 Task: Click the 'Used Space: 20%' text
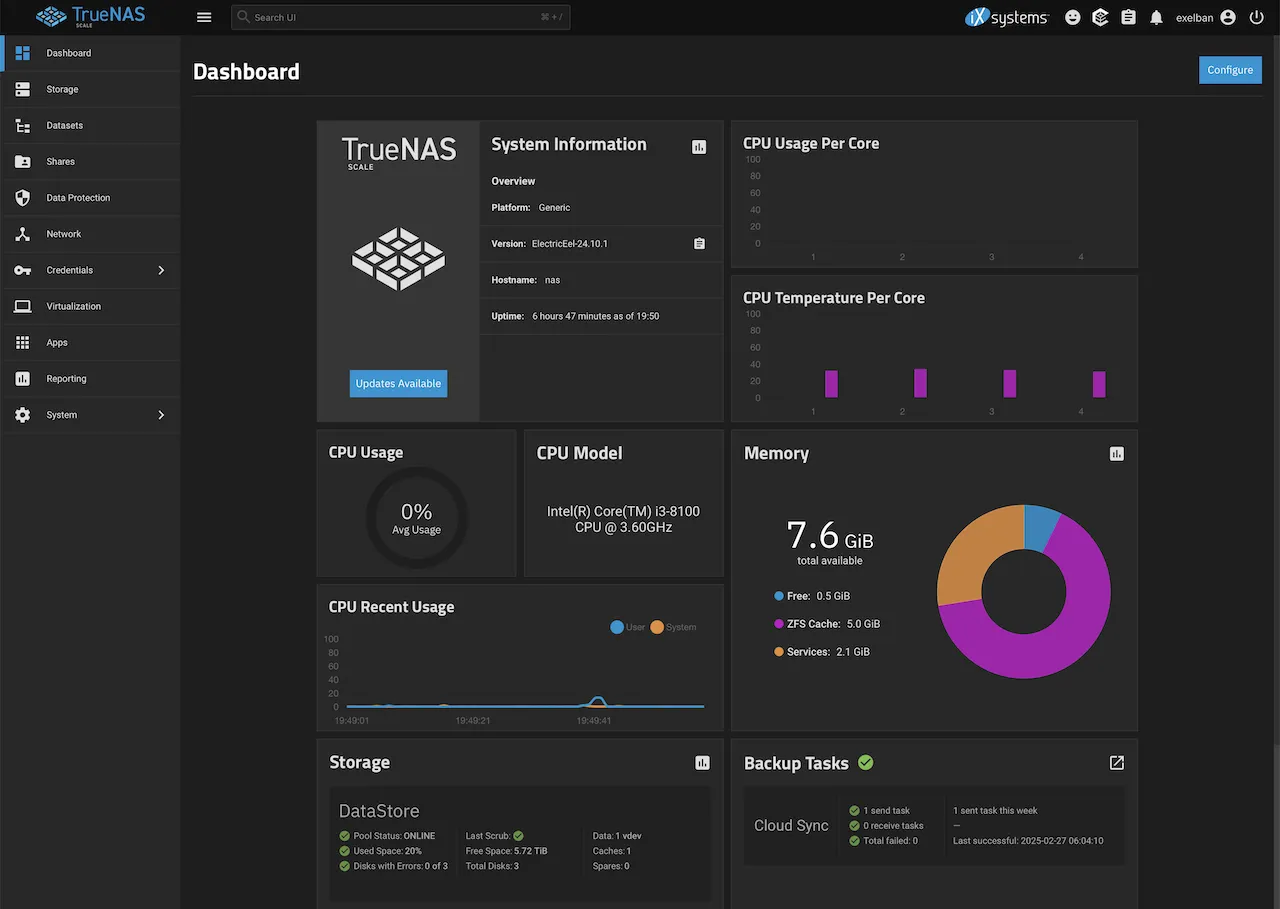click(387, 851)
